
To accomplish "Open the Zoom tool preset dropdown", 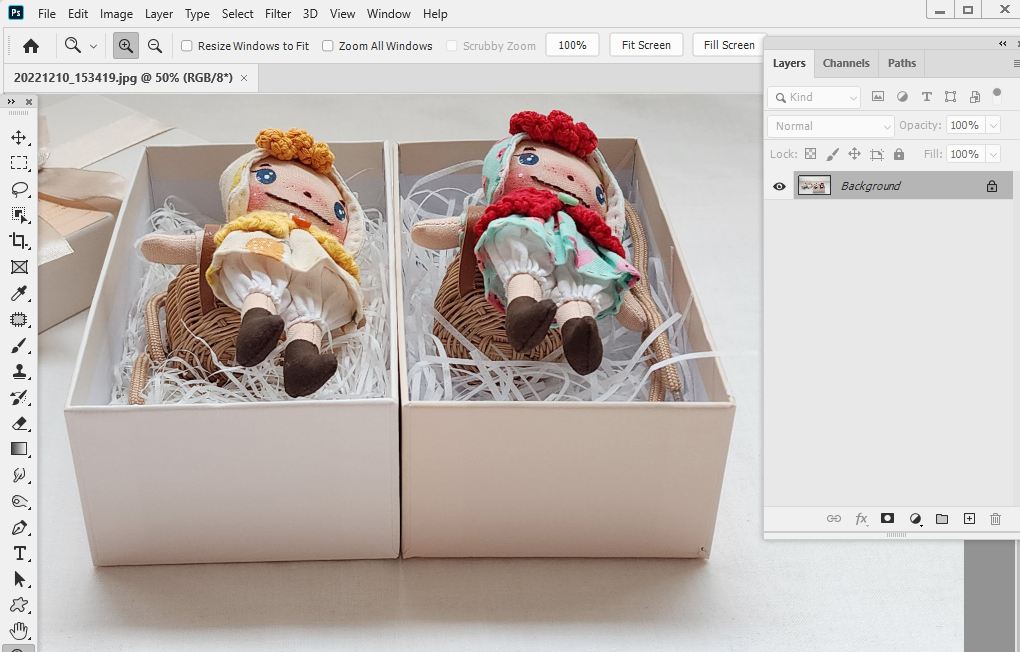I will [x=93, y=46].
